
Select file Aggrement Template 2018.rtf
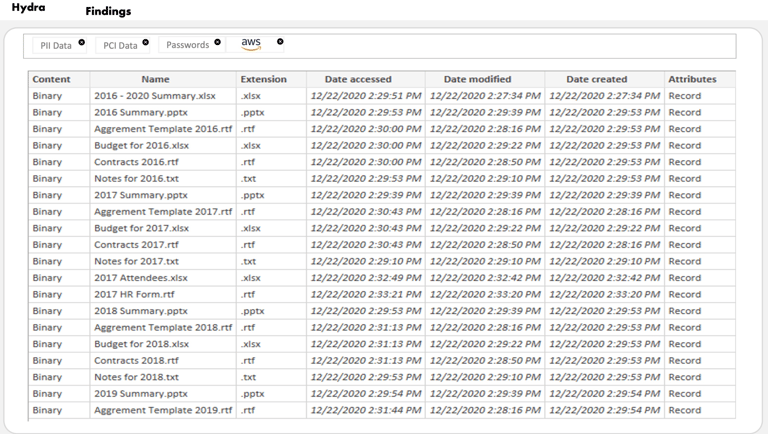(163, 328)
